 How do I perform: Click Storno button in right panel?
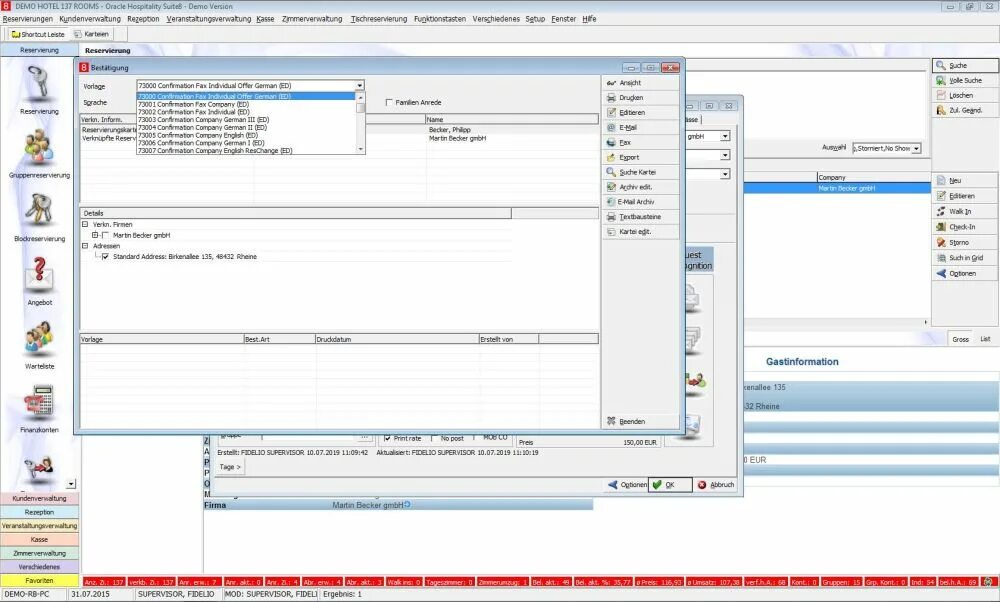[965, 242]
